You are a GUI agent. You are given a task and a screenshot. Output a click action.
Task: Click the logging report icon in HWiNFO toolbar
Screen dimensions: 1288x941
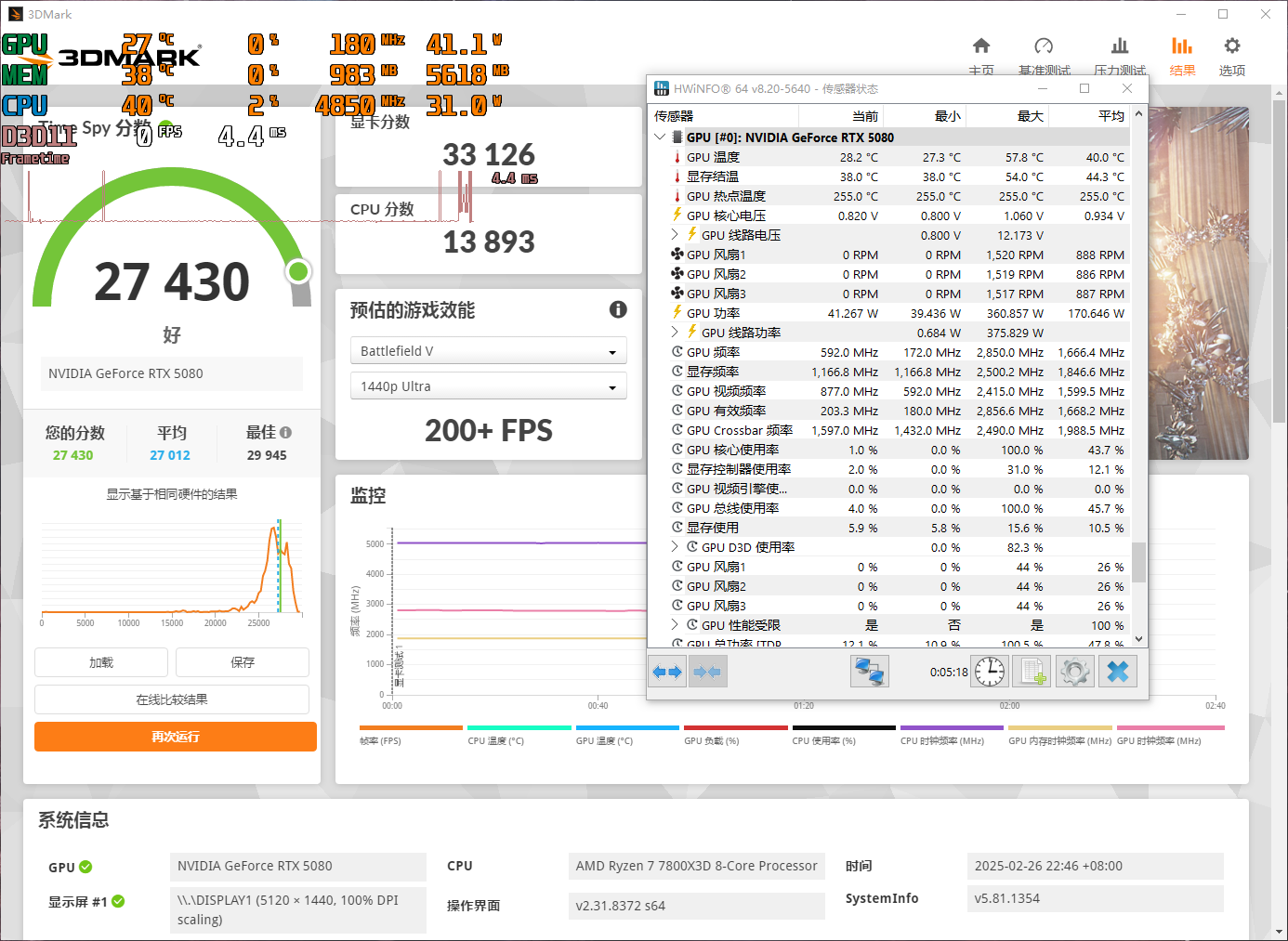tap(1032, 671)
